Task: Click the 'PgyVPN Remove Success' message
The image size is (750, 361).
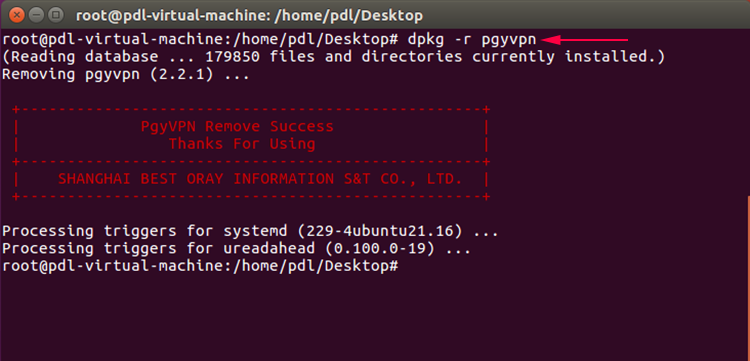Action: click(237, 127)
